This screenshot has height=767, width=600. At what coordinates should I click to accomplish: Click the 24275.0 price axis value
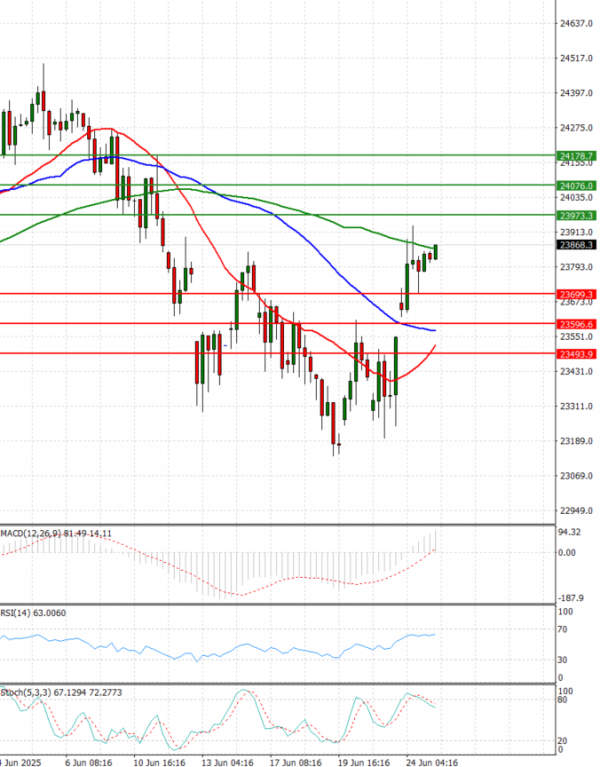click(576, 128)
